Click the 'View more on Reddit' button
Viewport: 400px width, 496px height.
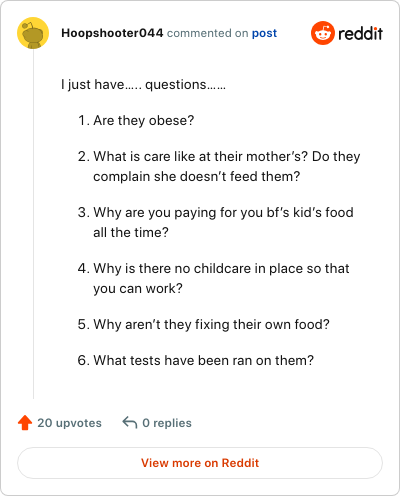click(x=200, y=463)
